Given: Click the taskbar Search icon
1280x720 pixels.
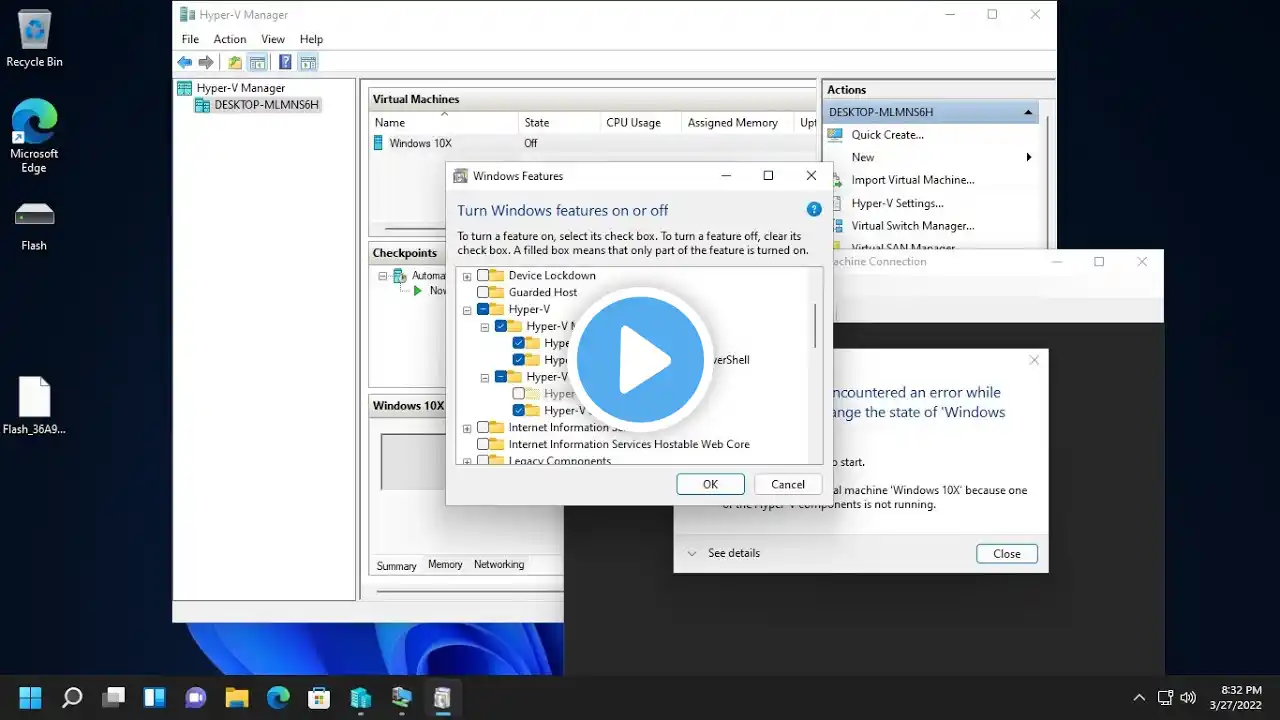Looking at the screenshot, I should (x=72, y=697).
